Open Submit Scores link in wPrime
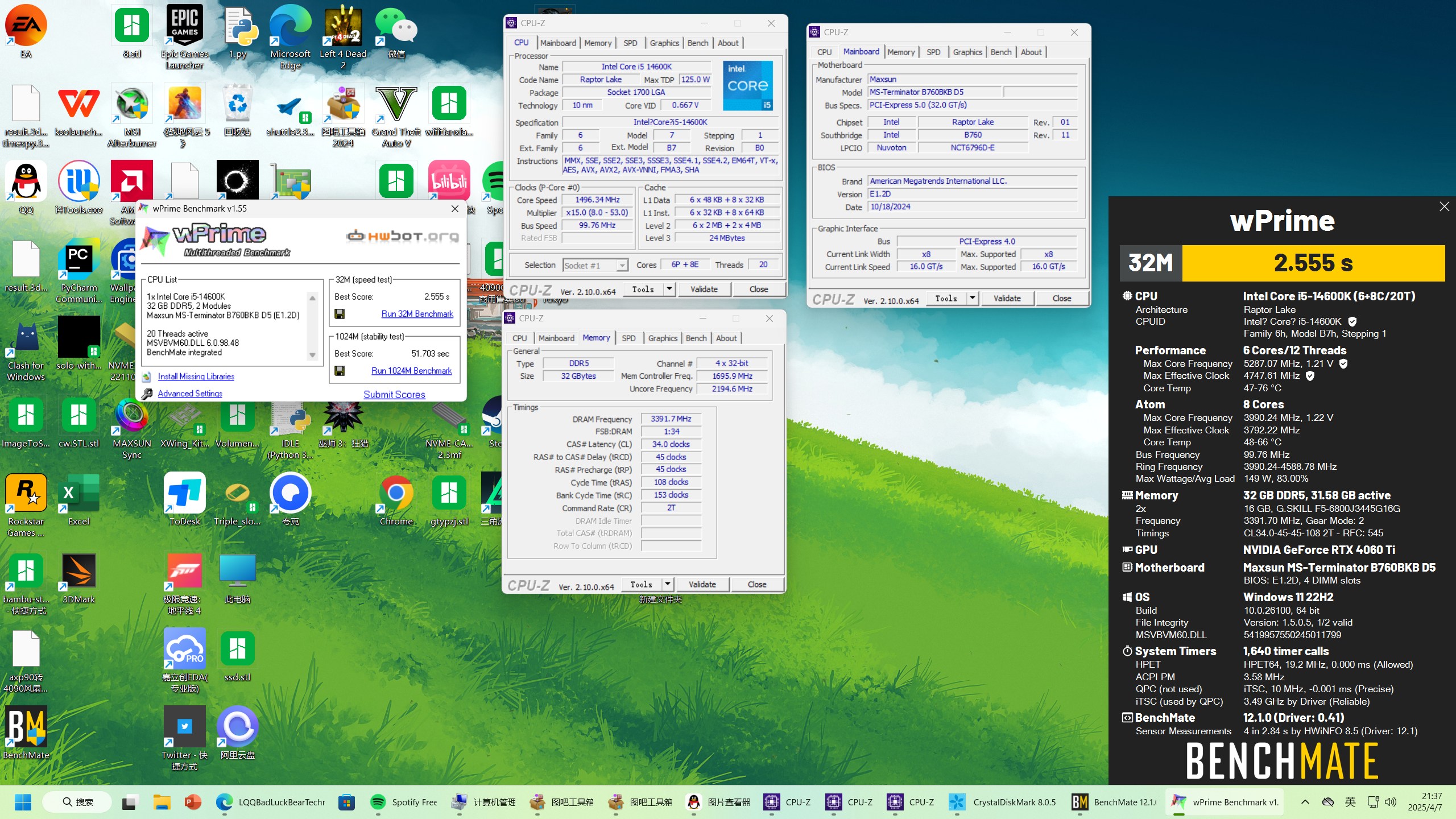1456x819 pixels. 394,394
